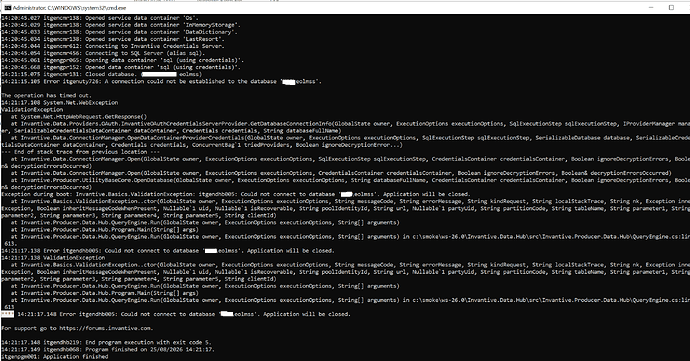Click the 'System.Net.WebException' log line

point(59,103)
